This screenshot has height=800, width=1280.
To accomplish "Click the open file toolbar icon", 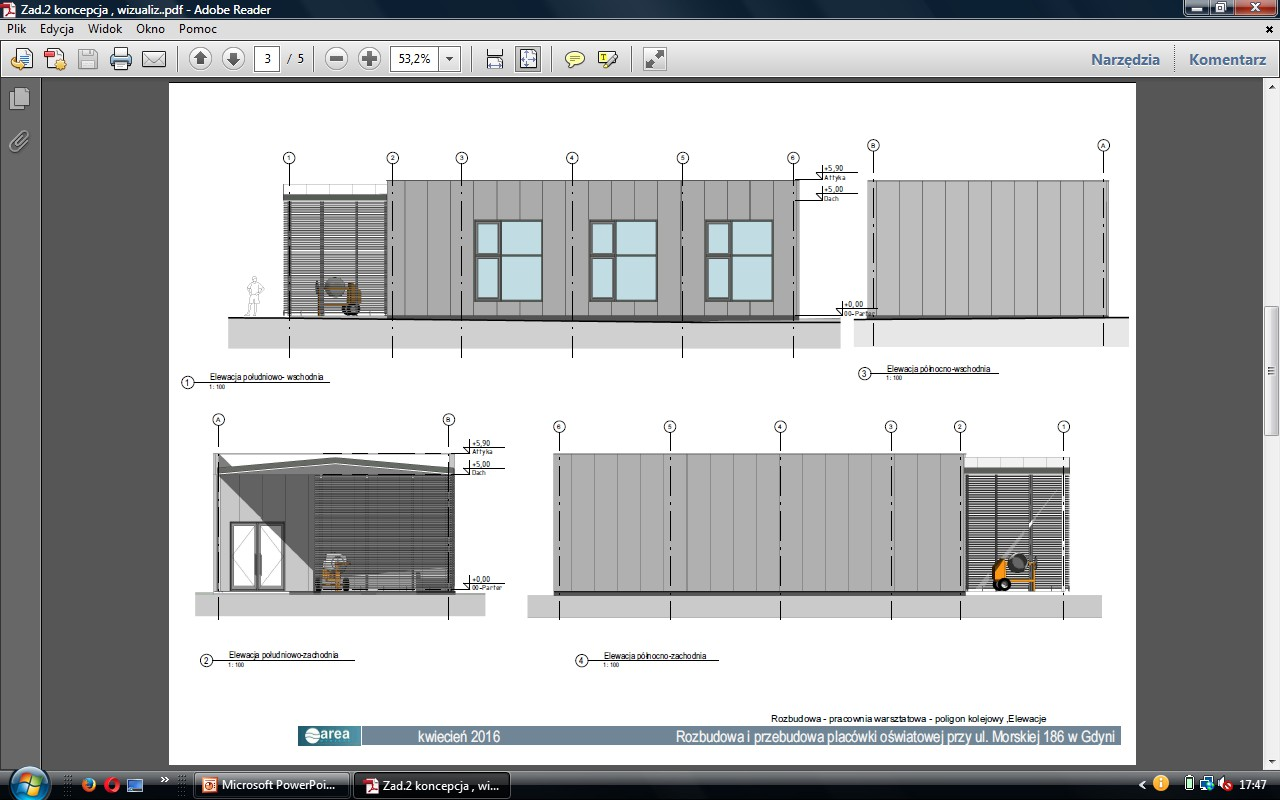I will point(22,59).
